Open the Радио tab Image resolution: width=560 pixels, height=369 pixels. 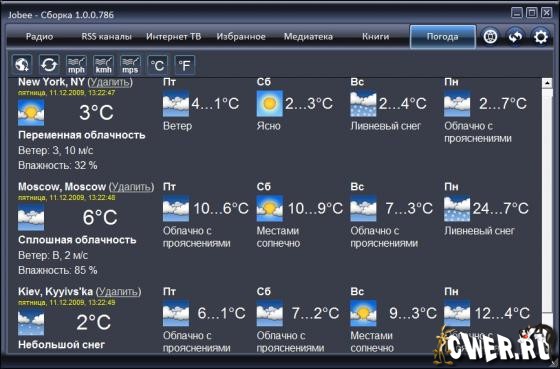[39, 36]
